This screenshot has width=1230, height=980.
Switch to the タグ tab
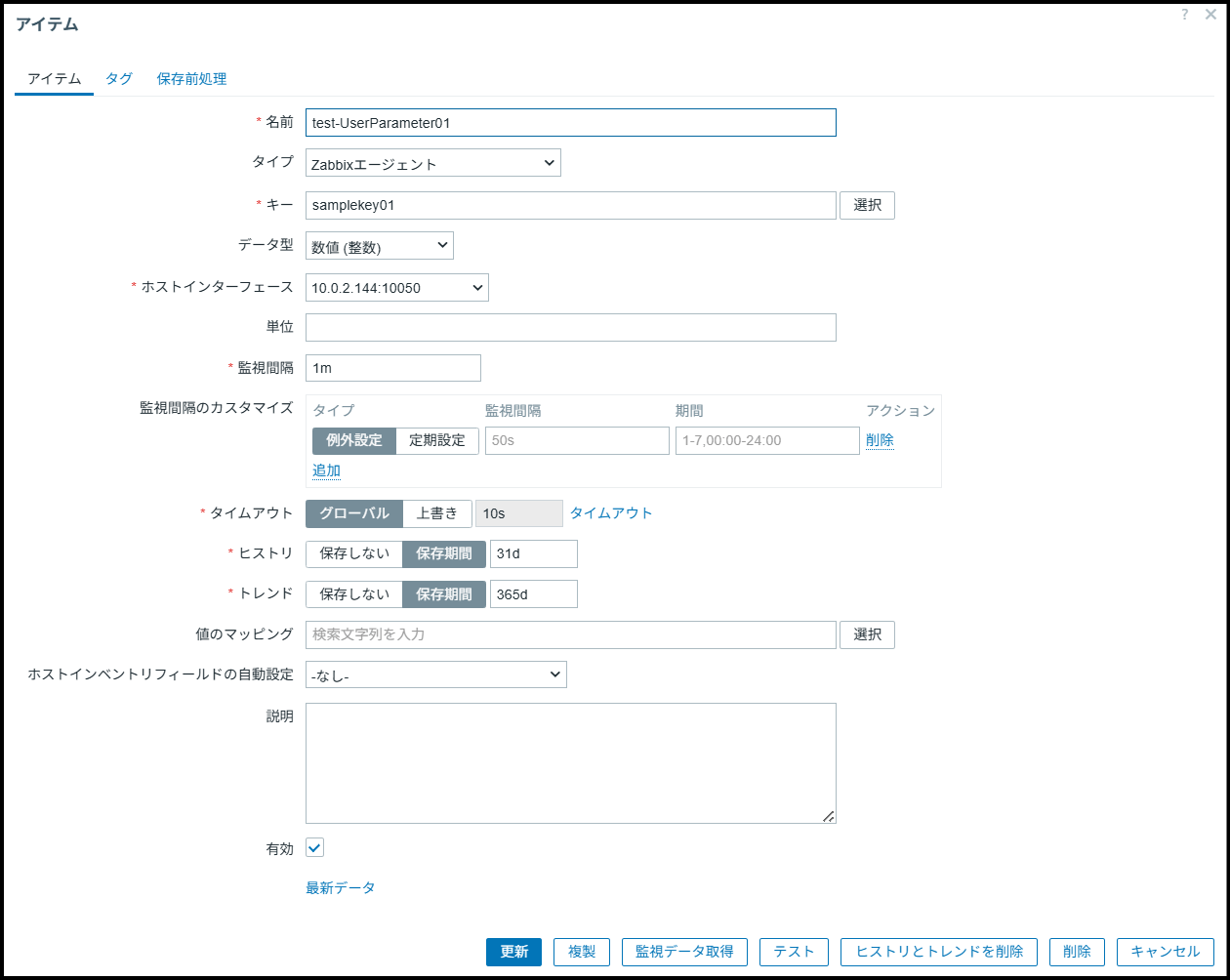point(119,79)
